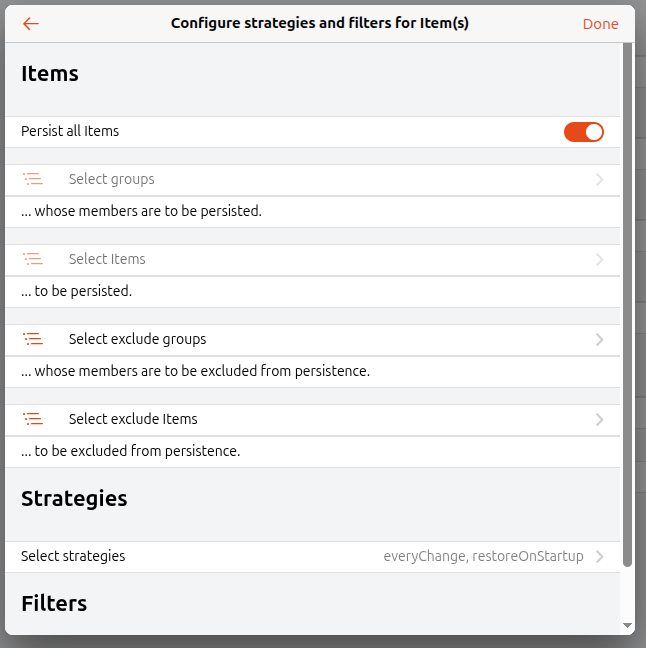The height and width of the screenshot is (648, 646).
Task: Click the Select Items label
Action: (107, 260)
